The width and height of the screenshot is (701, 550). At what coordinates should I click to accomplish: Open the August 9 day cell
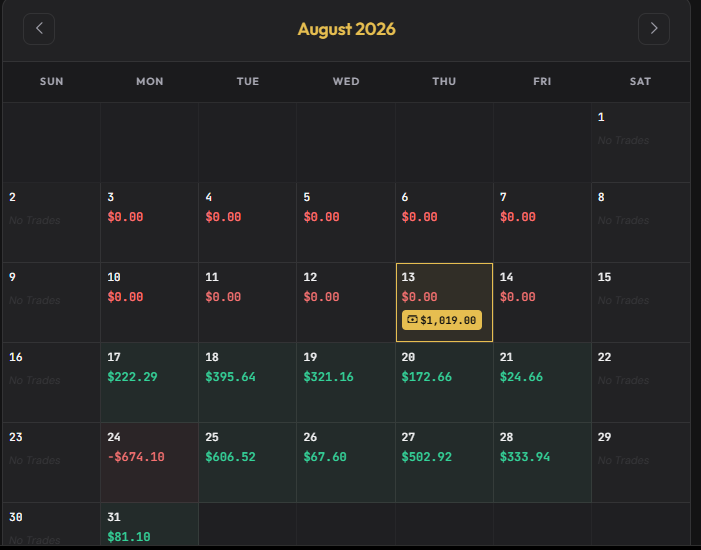[x=51, y=303]
